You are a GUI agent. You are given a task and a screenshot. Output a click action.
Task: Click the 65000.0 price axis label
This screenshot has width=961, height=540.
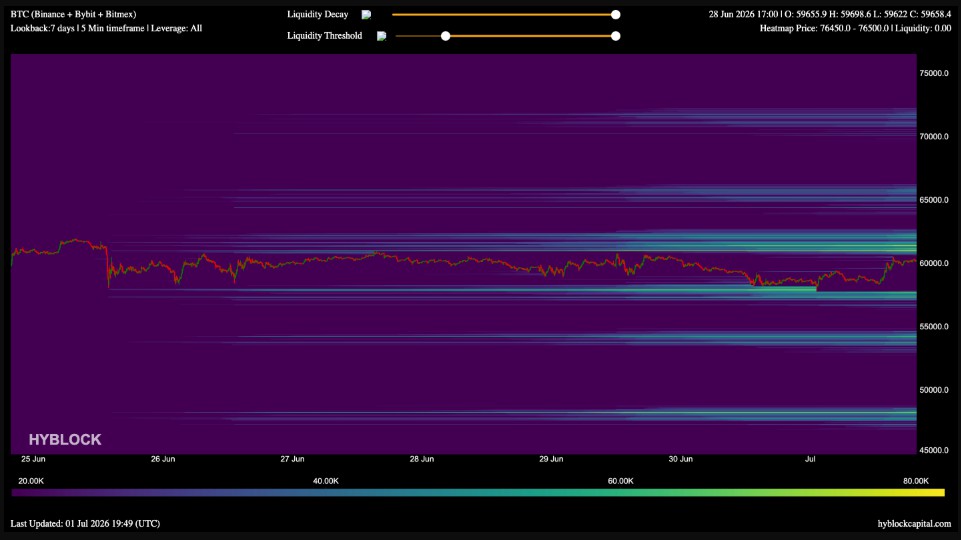click(933, 200)
